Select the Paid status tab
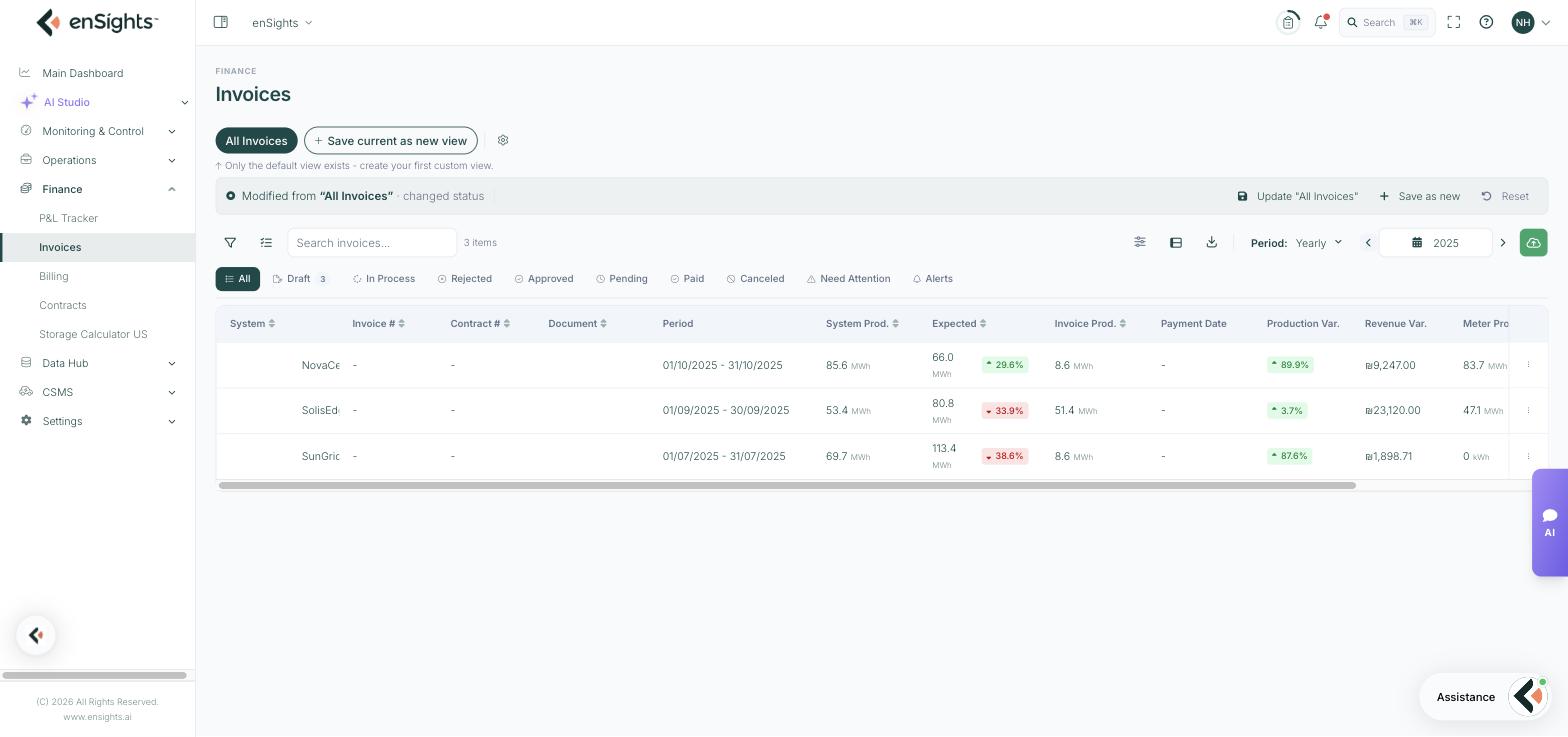 click(687, 279)
